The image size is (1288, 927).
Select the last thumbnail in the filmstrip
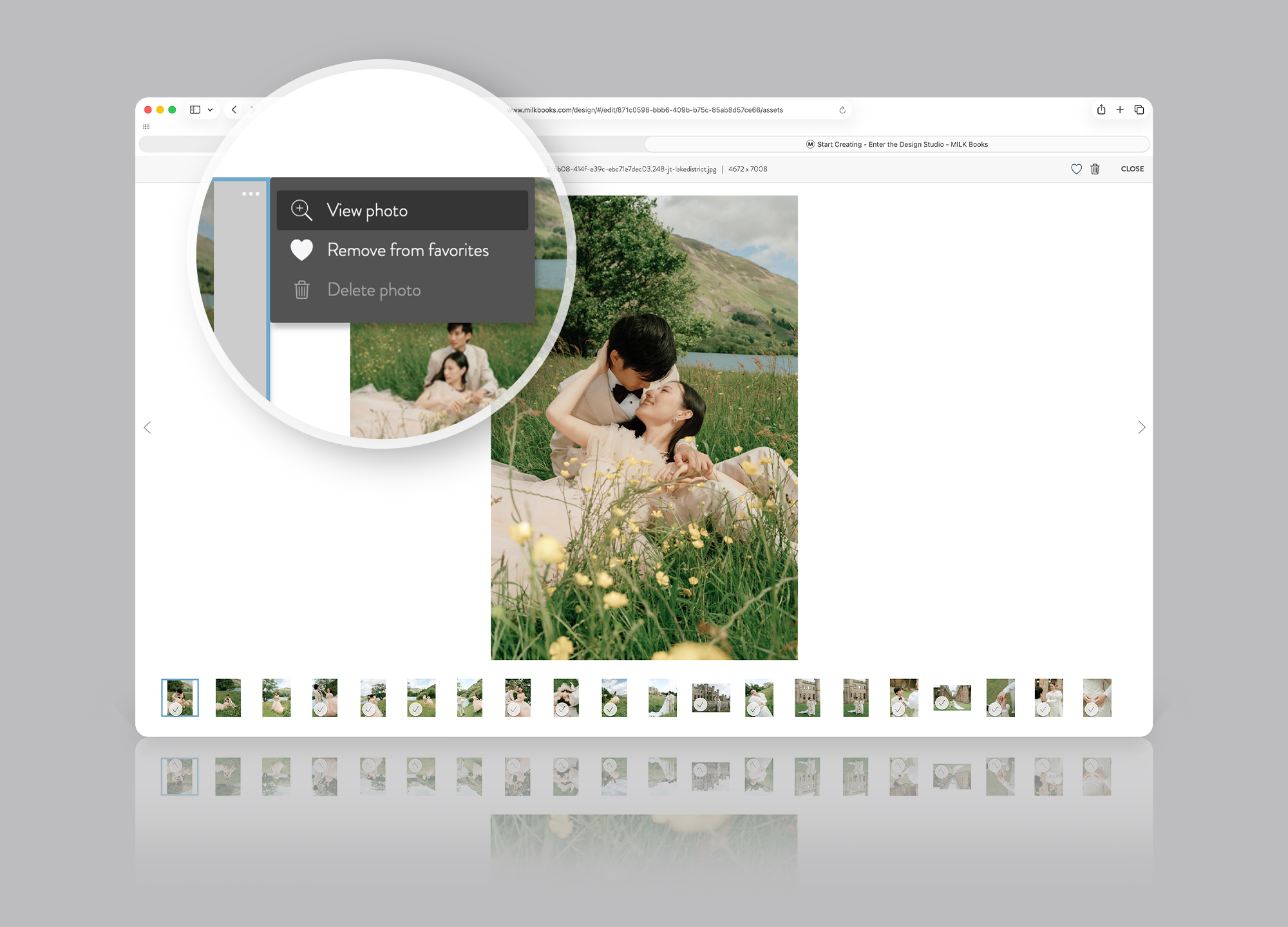pos(1097,698)
